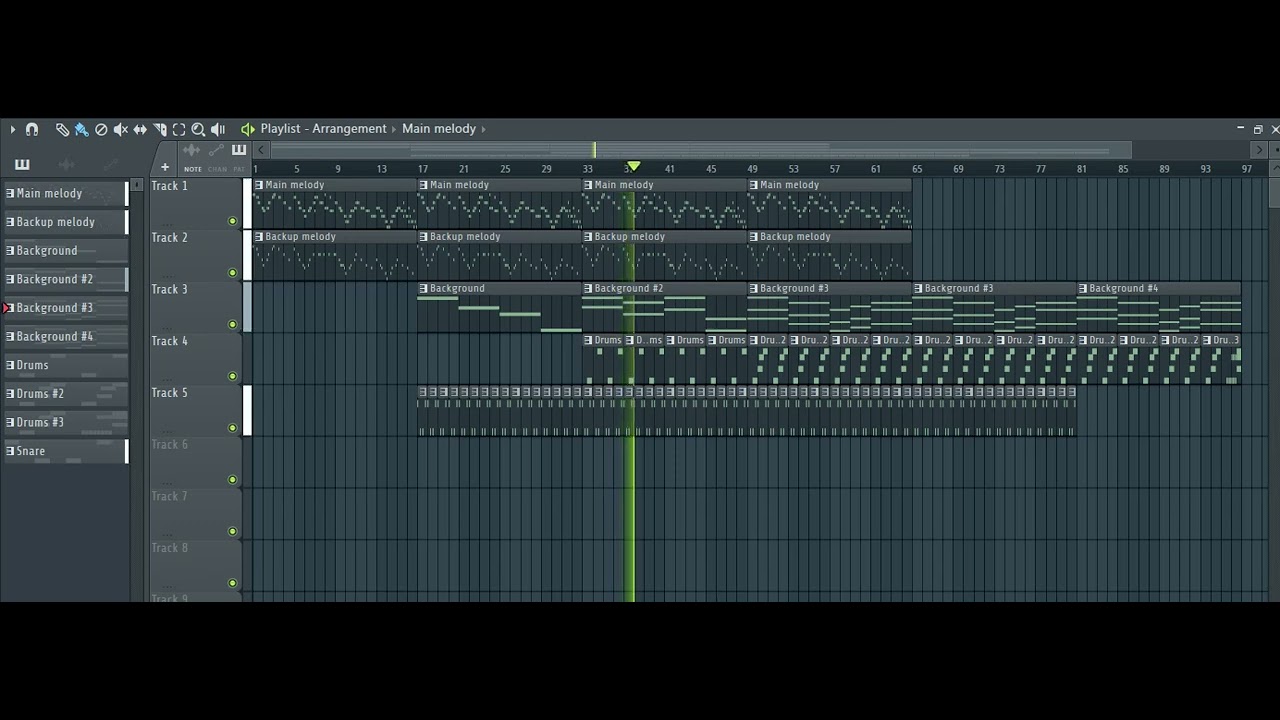Viewport: 1280px width, 720px height.
Task: Show patterns in the picker panel
Action: [x=22, y=164]
